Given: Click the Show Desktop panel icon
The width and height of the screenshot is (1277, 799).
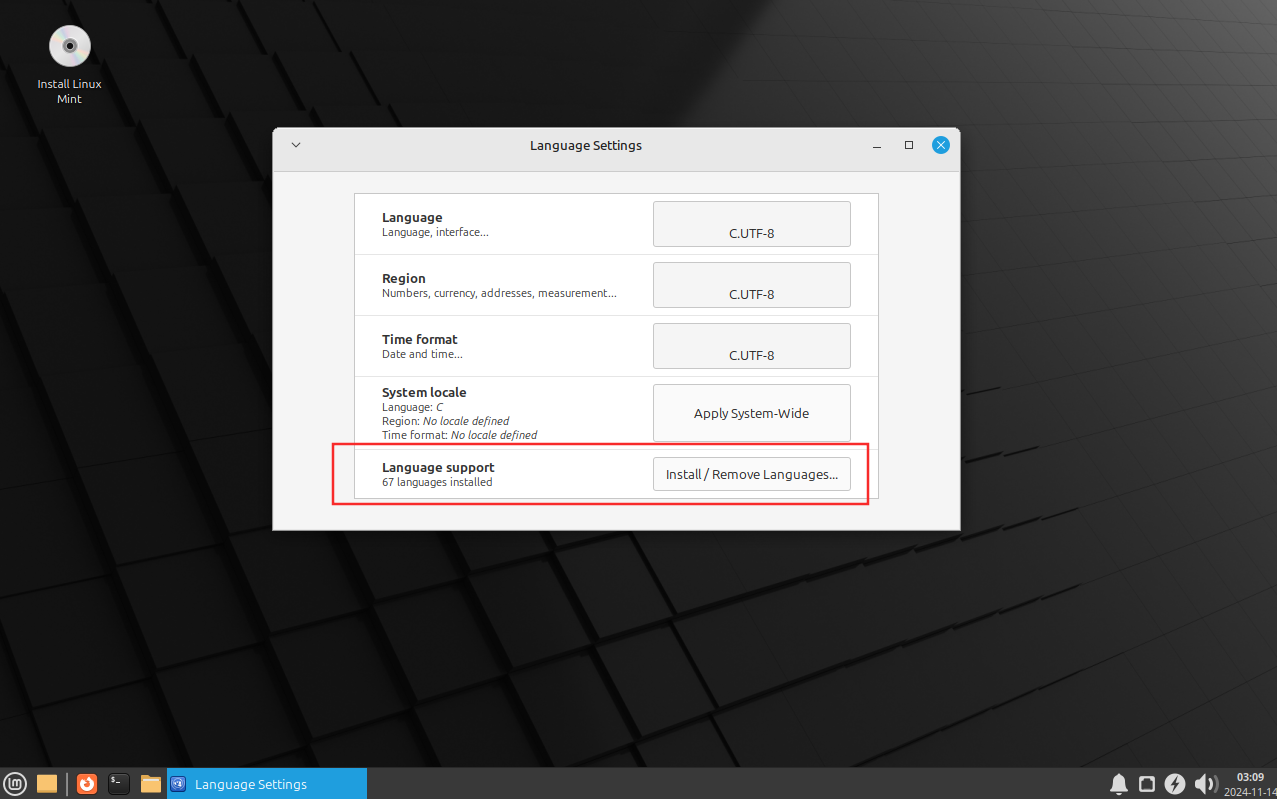Looking at the screenshot, I should (47, 784).
